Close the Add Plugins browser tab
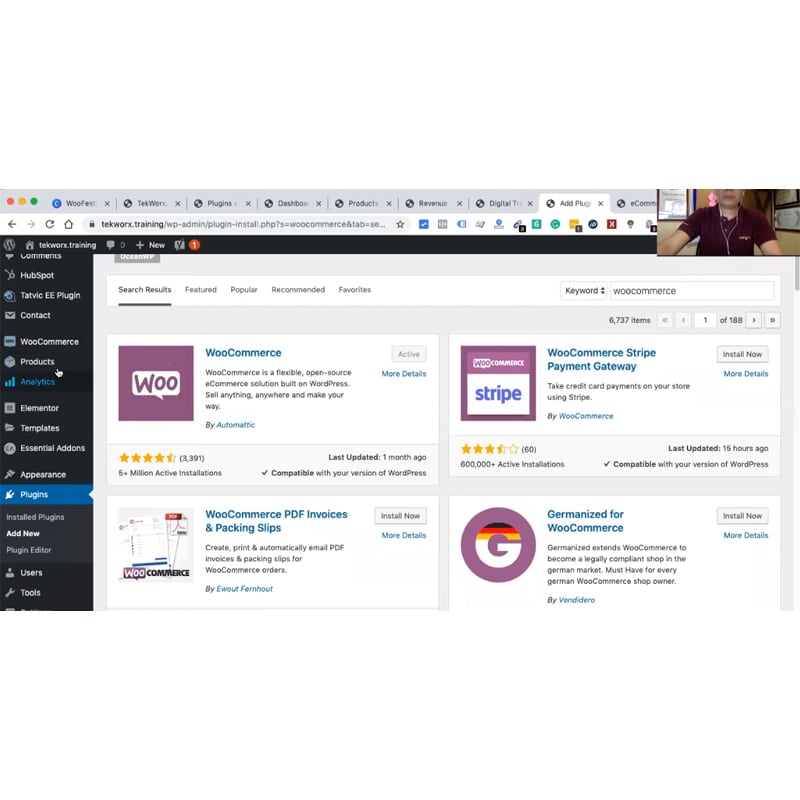This screenshot has height=800, width=800. pos(601,204)
